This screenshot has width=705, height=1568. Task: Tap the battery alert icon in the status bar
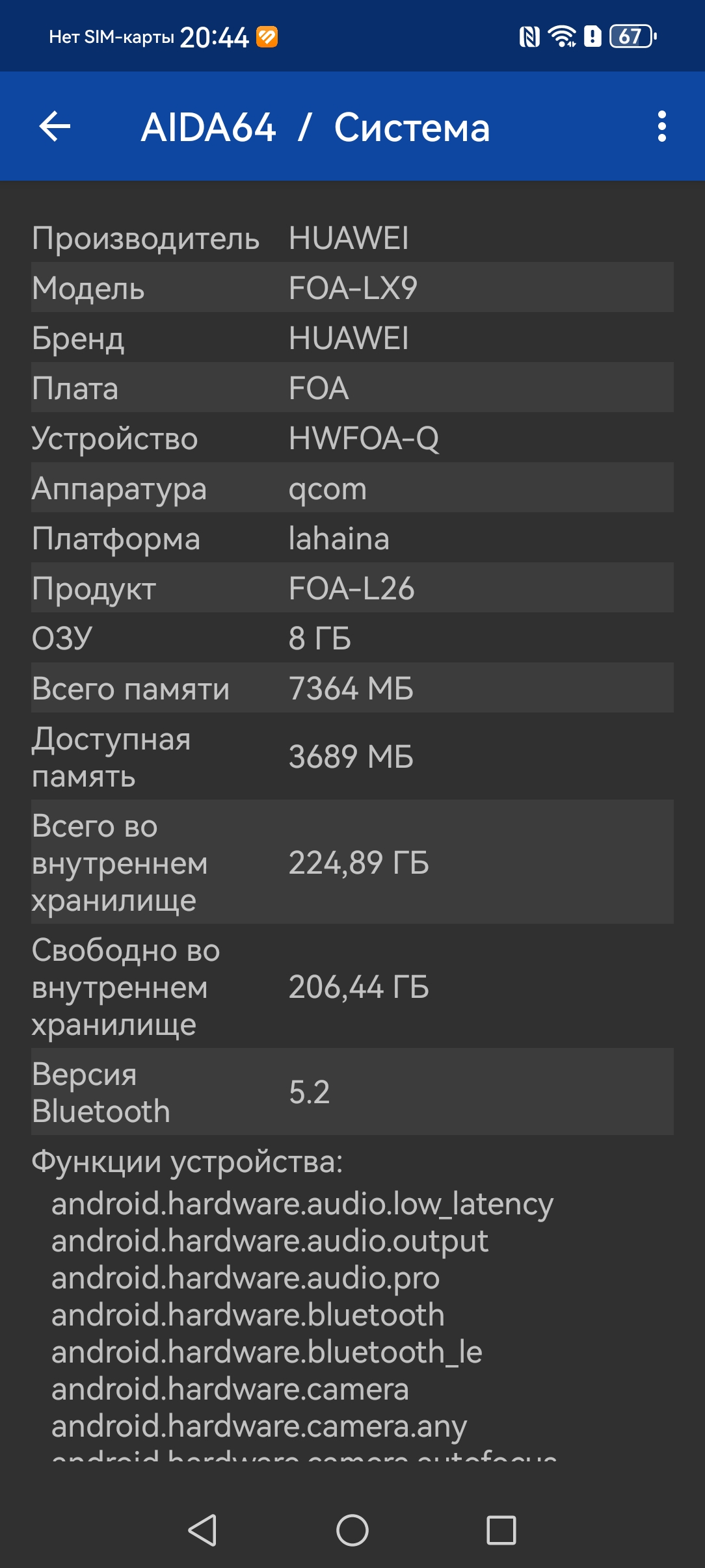pyautogui.click(x=592, y=37)
